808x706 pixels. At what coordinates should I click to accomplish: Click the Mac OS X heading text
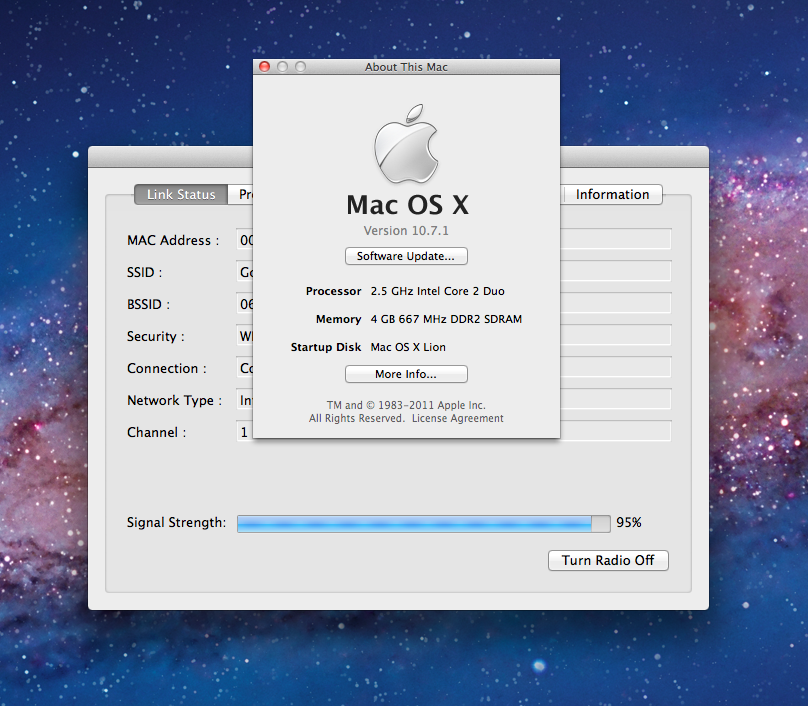tap(407, 205)
